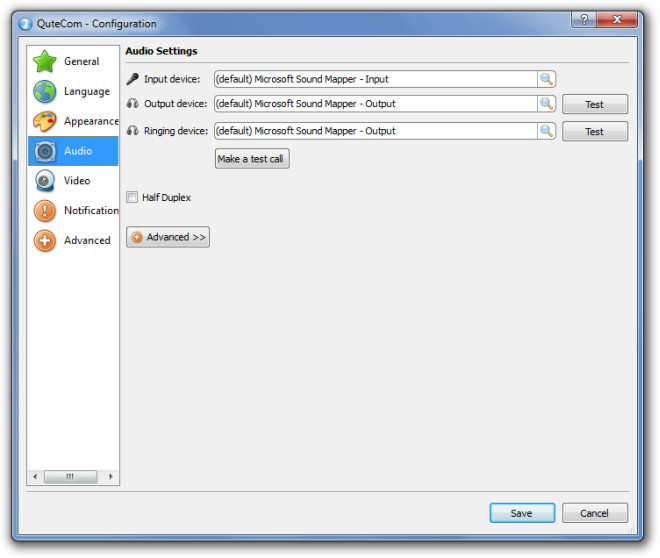This screenshot has height=558, width=660.
Task: Click Make a test call button
Action: pyautogui.click(x=252, y=159)
